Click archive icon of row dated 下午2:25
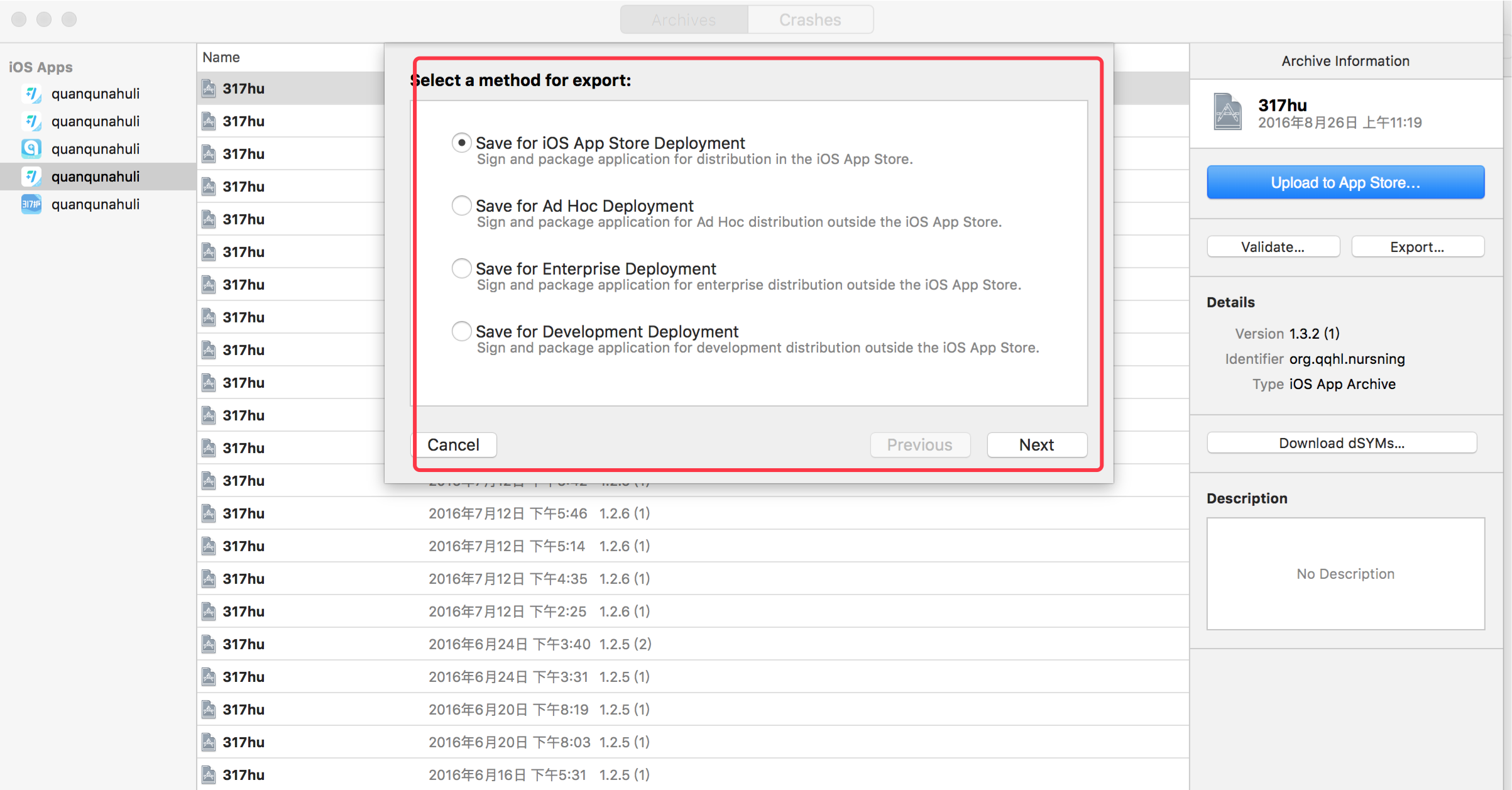This screenshot has height=790, width=1512. 209,612
